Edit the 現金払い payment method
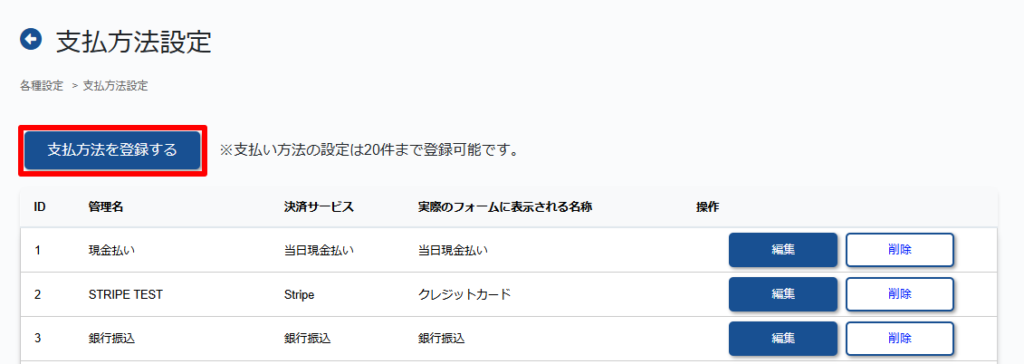This screenshot has width=1024, height=364. pos(783,250)
